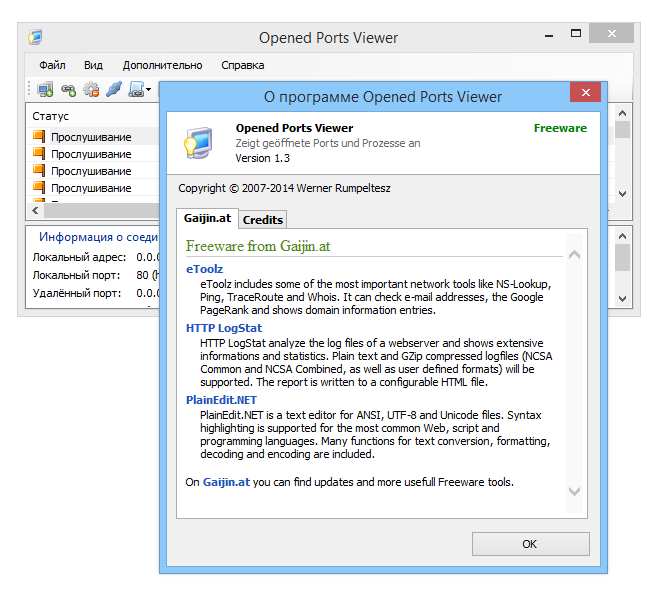Click the scroll with chain link toolbar icon
Image resolution: width=647 pixels, height=593 pixels.
point(137,89)
